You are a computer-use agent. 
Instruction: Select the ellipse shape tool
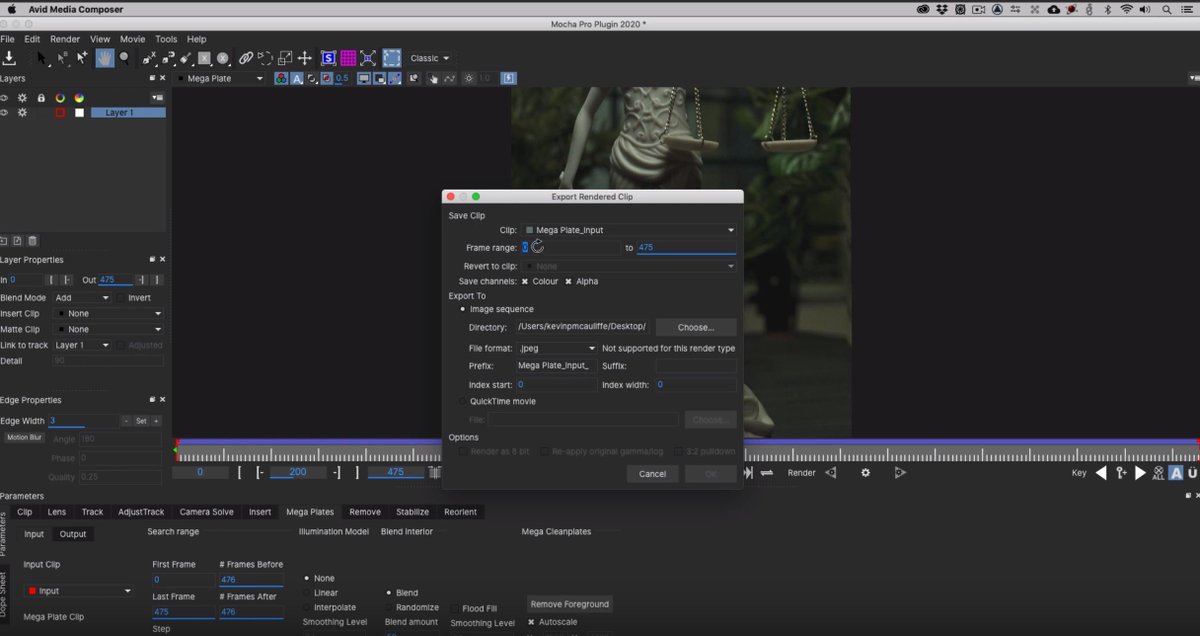[x=222, y=58]
